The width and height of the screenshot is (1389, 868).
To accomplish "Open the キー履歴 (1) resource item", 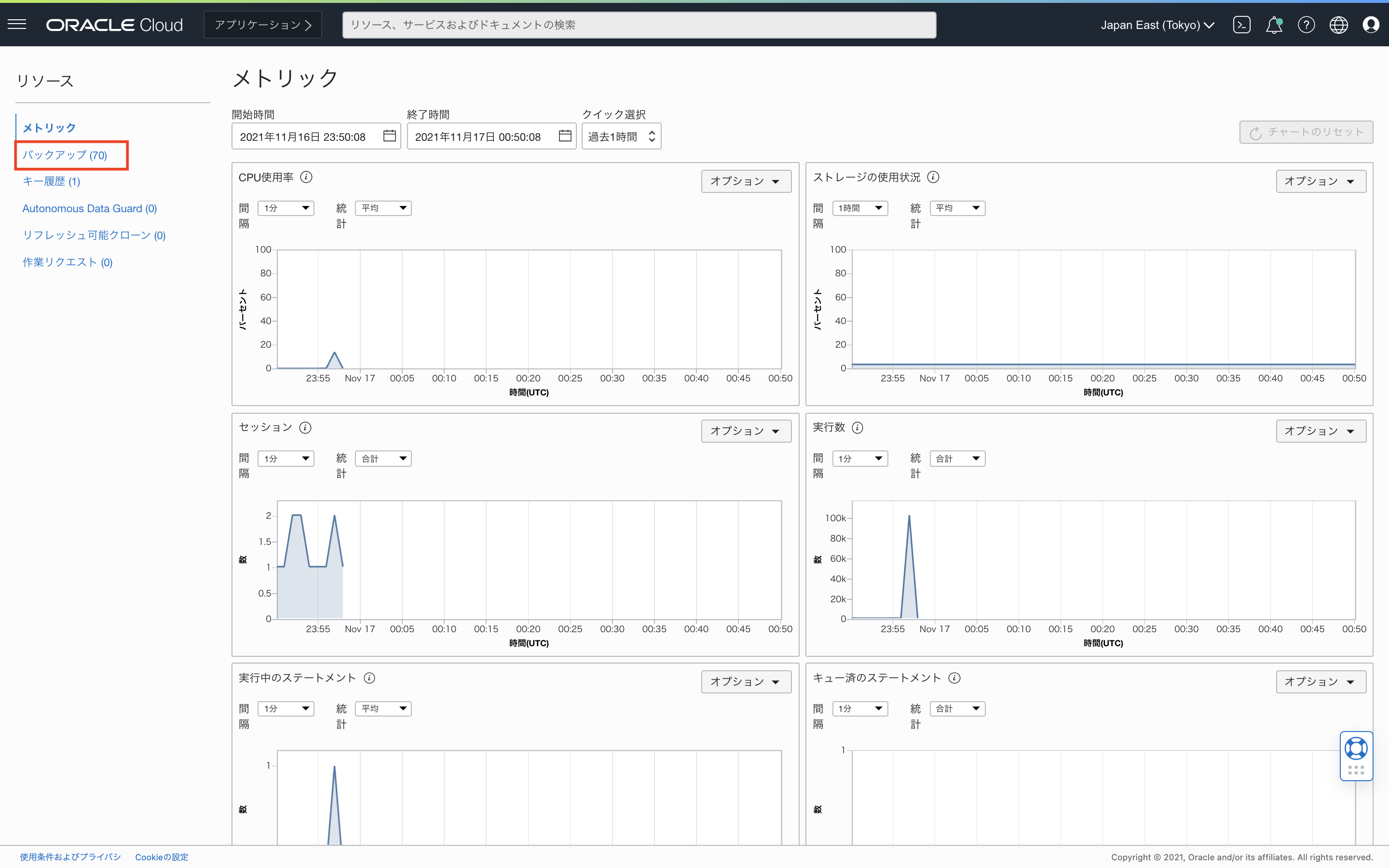I will pyautogui.click(x=51, y=181).
